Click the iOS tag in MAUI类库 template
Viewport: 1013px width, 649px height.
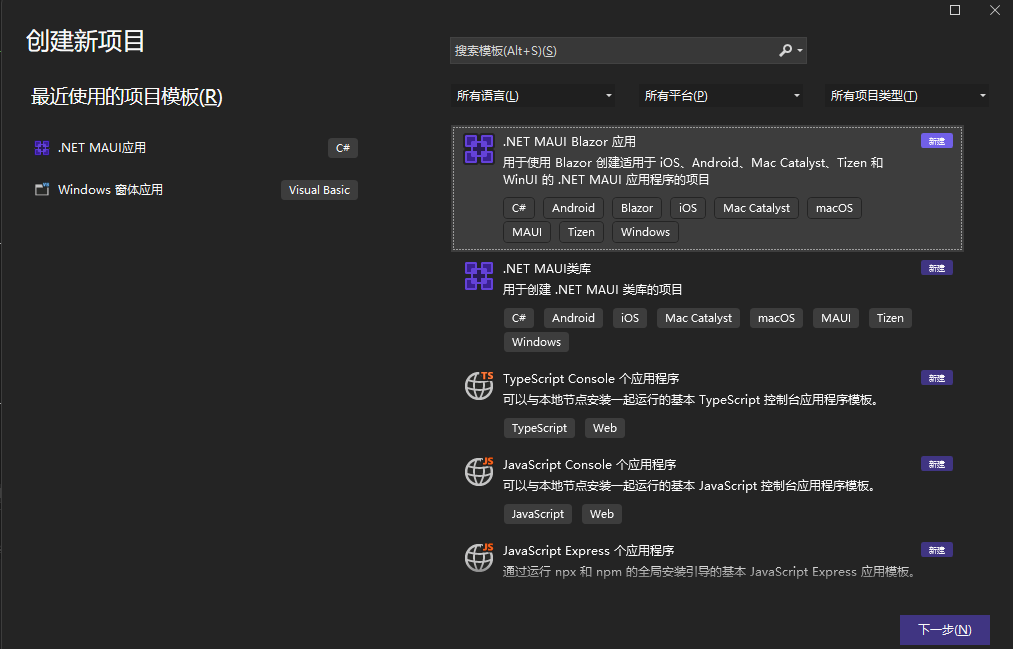[630, 318]
